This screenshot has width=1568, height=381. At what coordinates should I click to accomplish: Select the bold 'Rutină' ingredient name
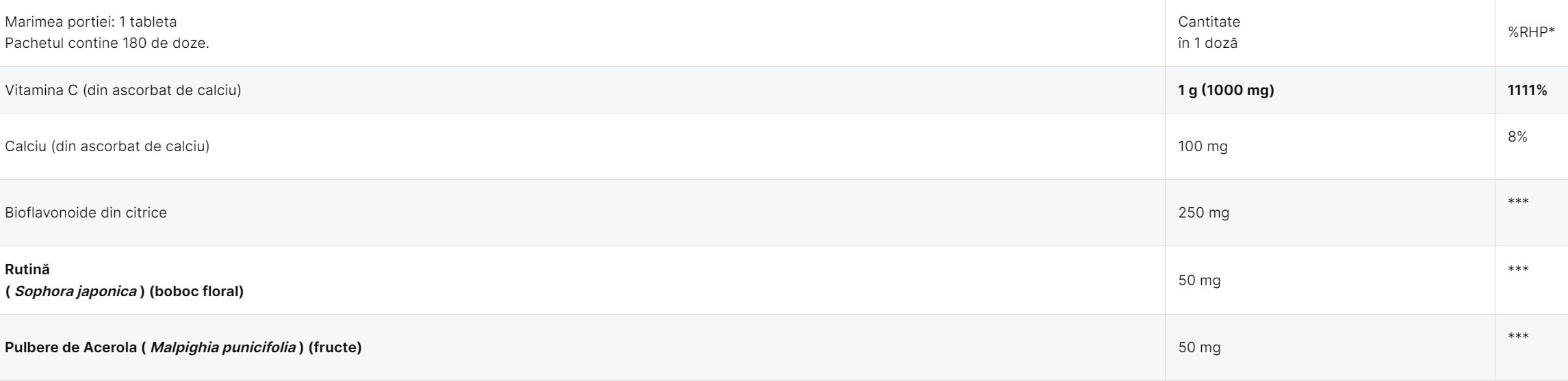27,270
